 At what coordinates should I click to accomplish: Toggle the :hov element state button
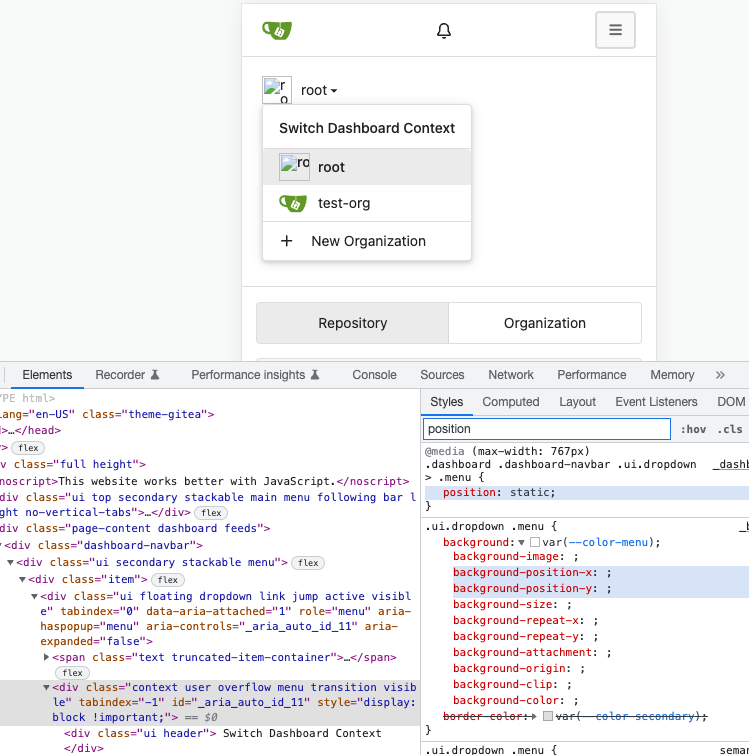693,429
